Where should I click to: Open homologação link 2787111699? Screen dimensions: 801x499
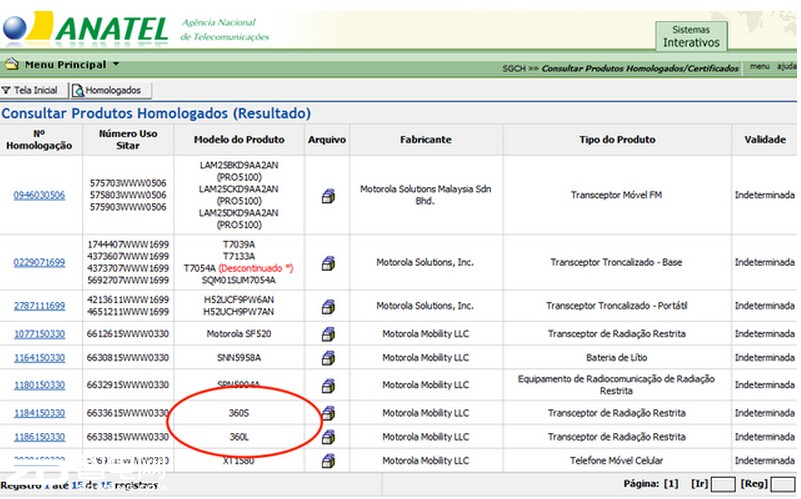click(x=39, y=306)
